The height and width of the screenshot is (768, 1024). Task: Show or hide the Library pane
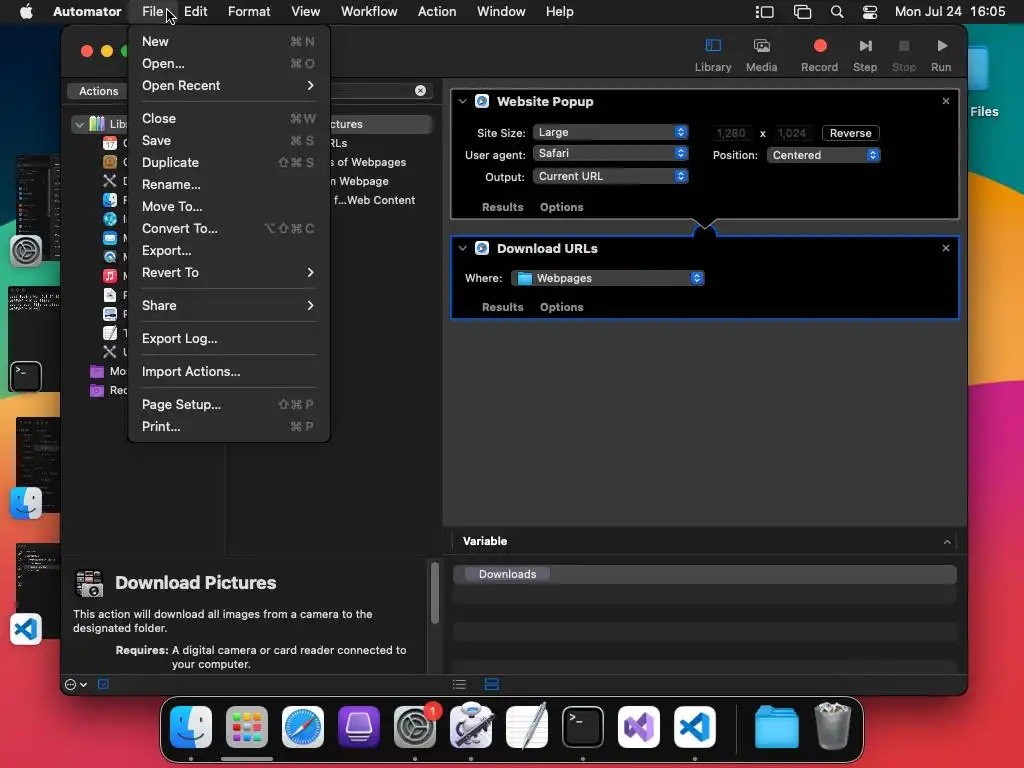point(712,55)
